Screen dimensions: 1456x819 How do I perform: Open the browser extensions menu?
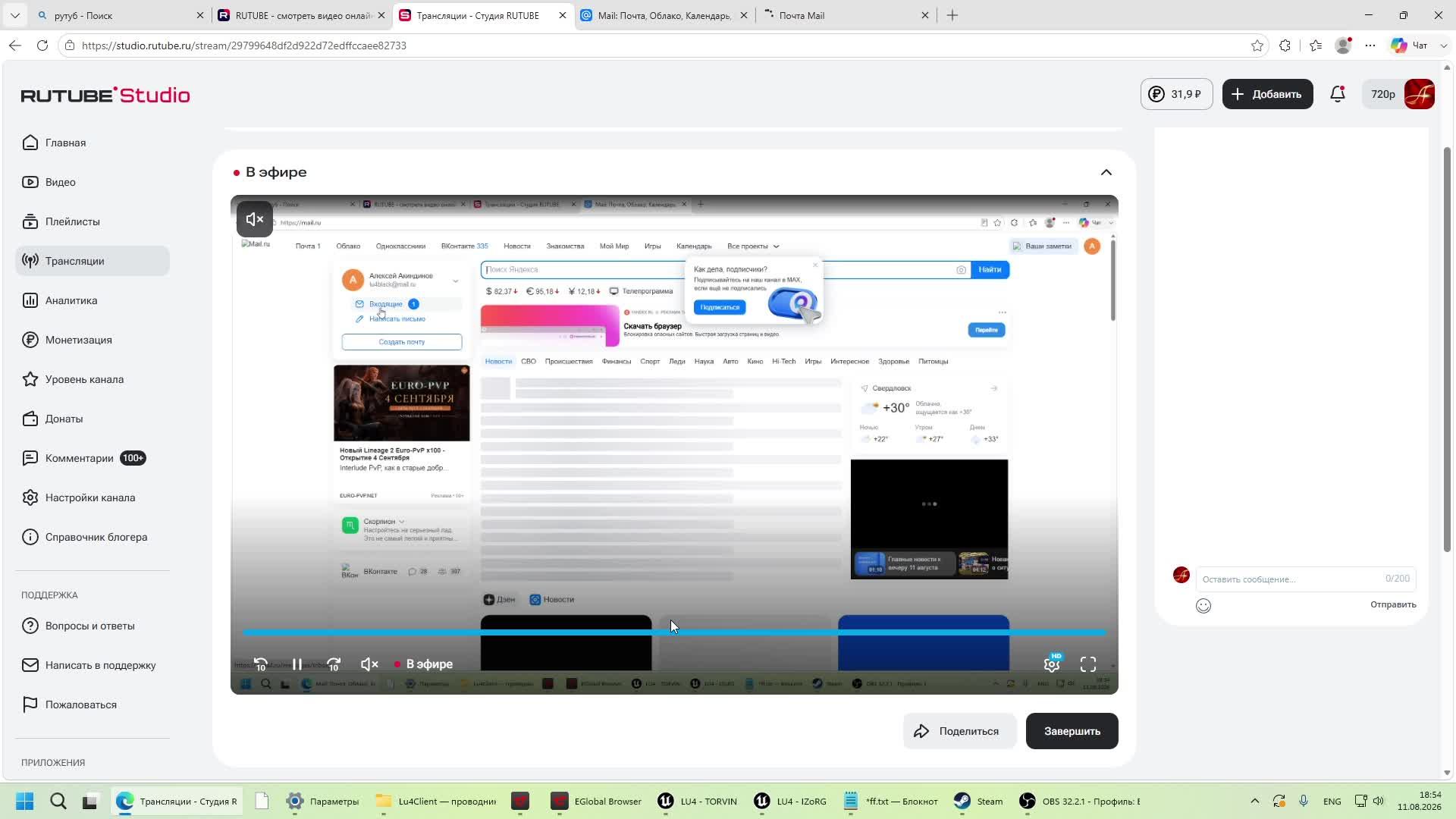pos(1285,45)
